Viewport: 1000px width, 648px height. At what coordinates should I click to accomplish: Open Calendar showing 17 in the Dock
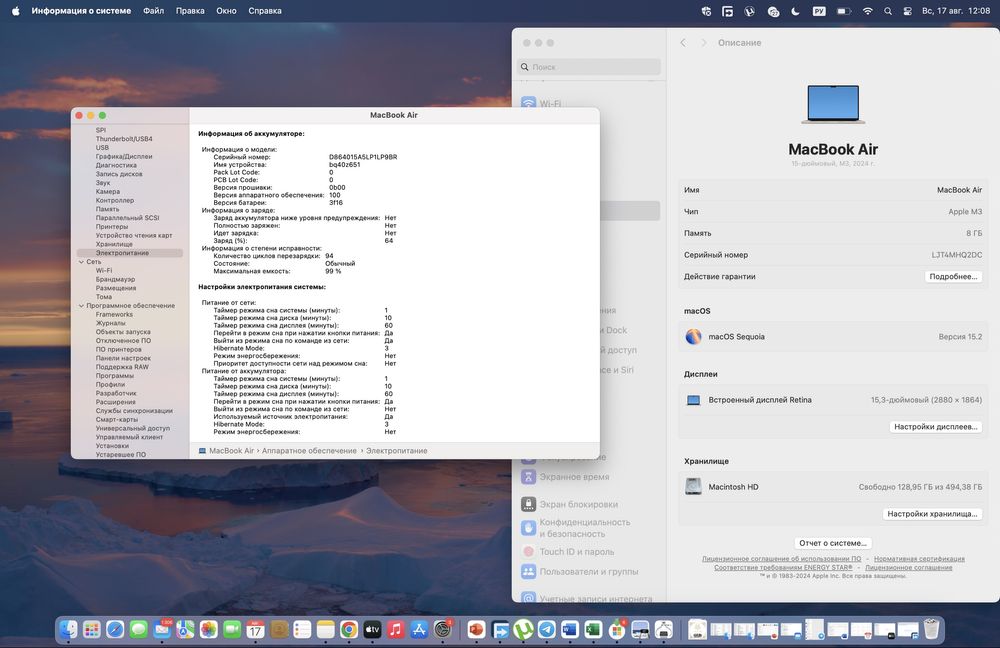click(255, 630)
